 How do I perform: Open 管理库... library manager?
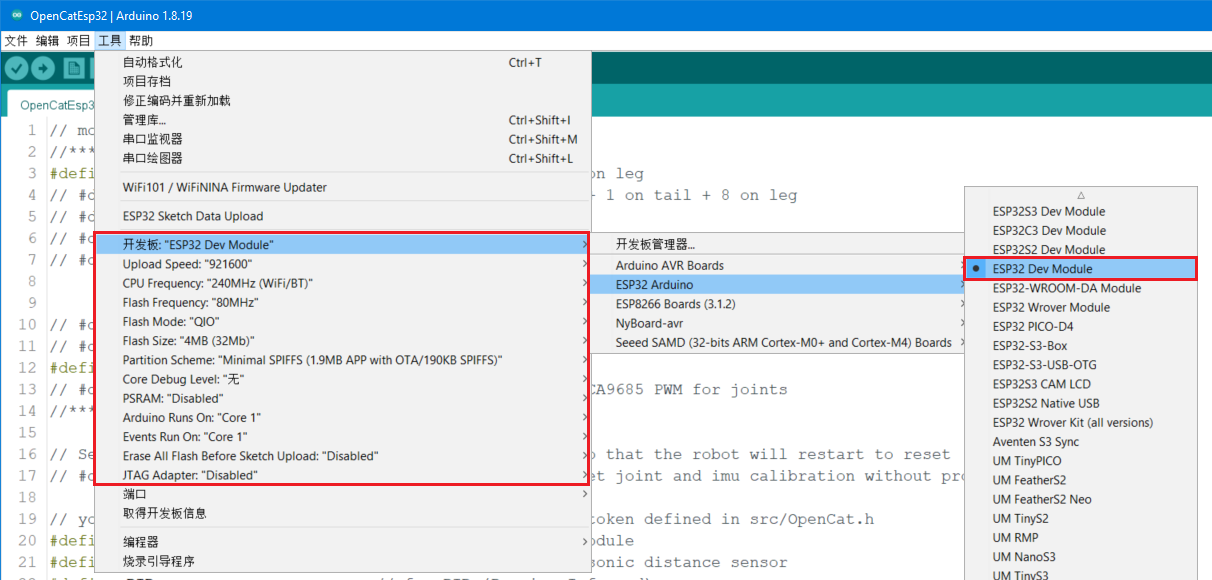pyautogui.click(x=342, y=120)
